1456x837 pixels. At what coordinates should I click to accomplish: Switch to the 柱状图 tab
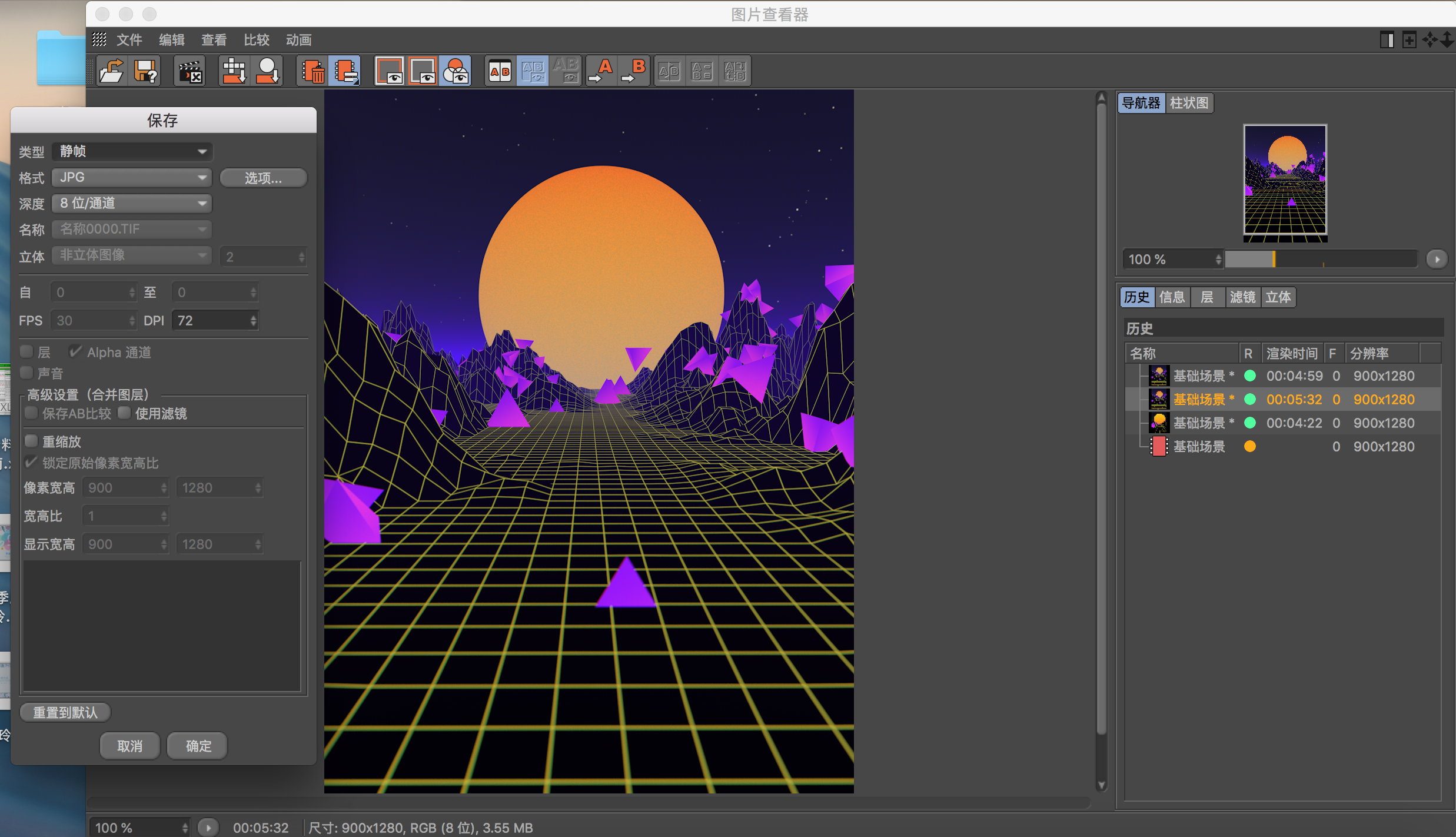tap(1188, 103)
